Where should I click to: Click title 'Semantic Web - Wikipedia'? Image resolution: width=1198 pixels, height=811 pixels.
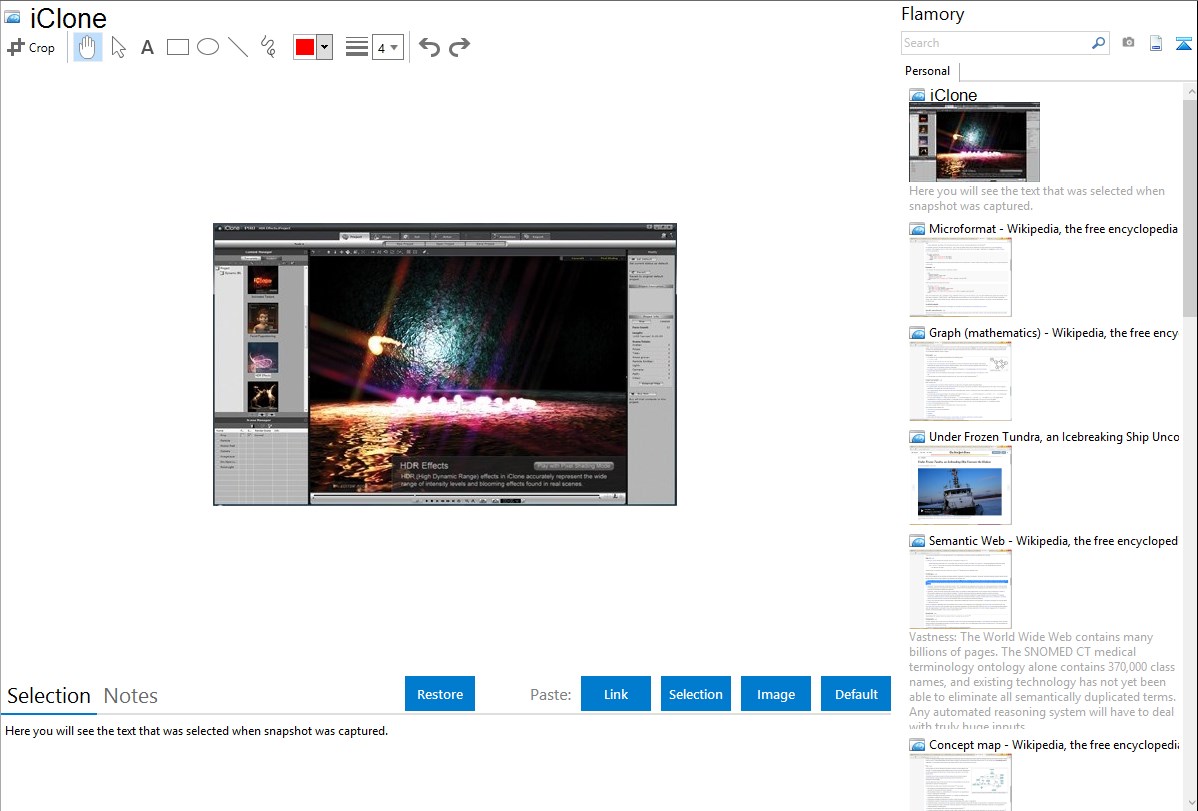1053,541
